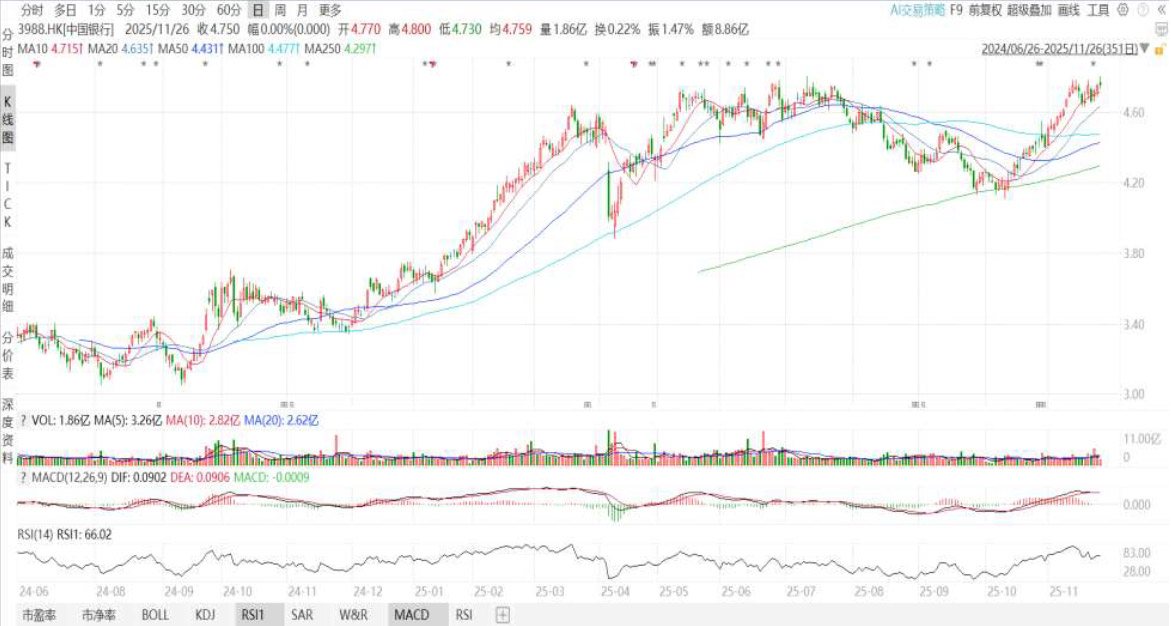
Task: Toggle the MACD indicator tab
Action: pyautogui.click(x=411, y=615)
